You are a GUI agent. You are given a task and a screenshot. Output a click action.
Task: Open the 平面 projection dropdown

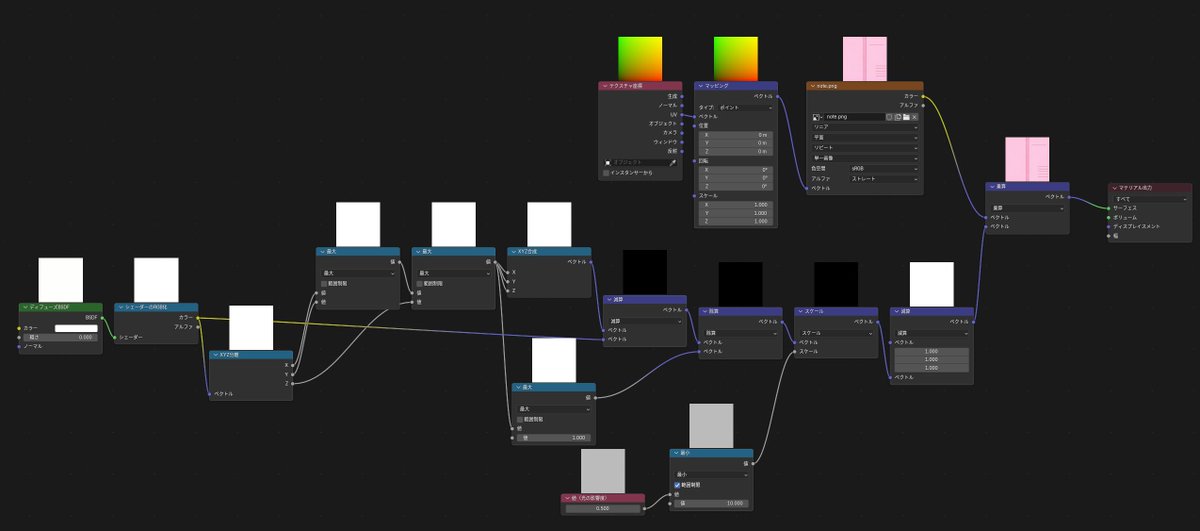click(x=865, y=137)
